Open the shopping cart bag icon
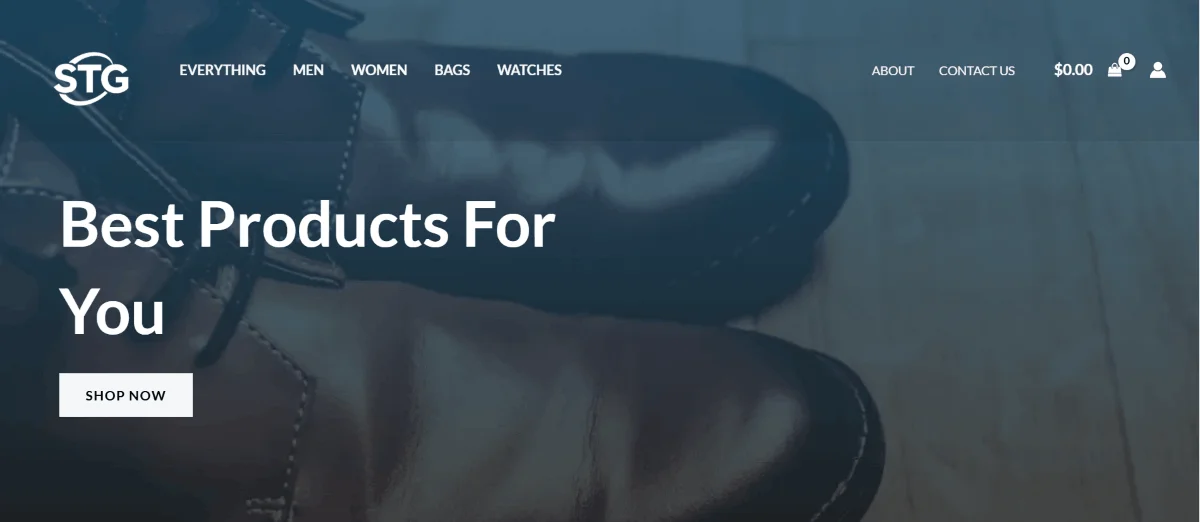The image size is (1200, 522). pyautogui.click(x=1115, y=70)
